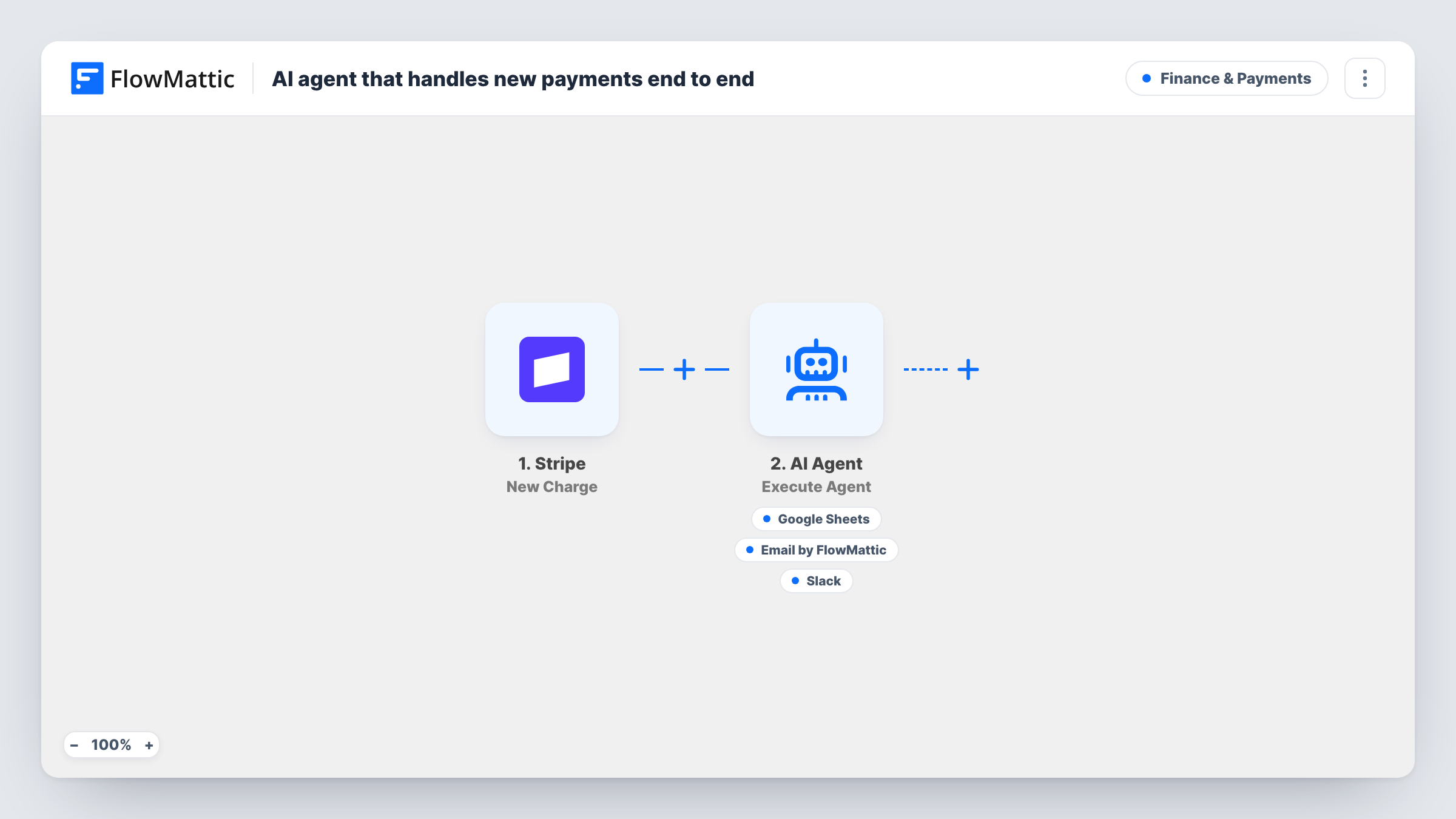Click the 'Execute Agent' action label
The height and width of the screenshot is (819, 1456).
(816, 487)
